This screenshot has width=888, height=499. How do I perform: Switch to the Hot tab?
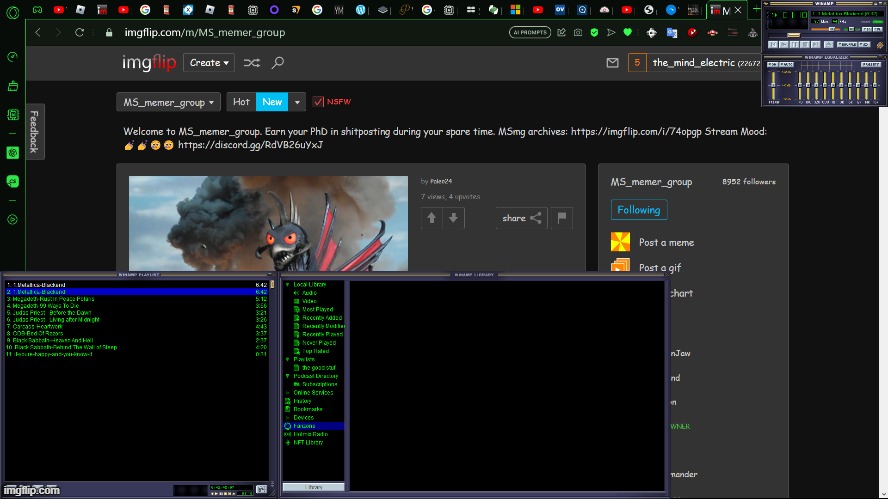(241, 102)
